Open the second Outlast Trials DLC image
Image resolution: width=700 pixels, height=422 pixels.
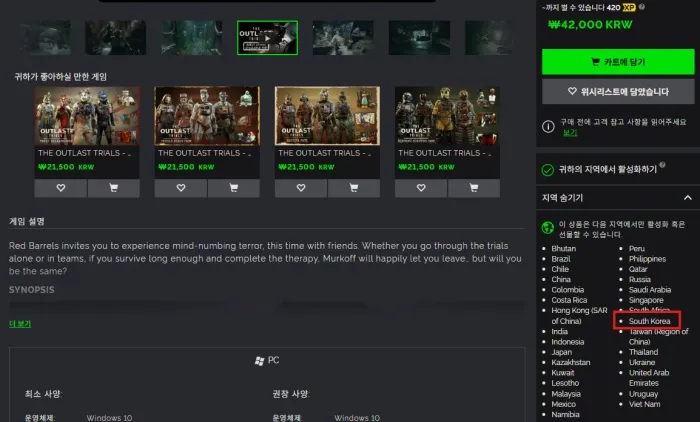click(x=207, y=116)
